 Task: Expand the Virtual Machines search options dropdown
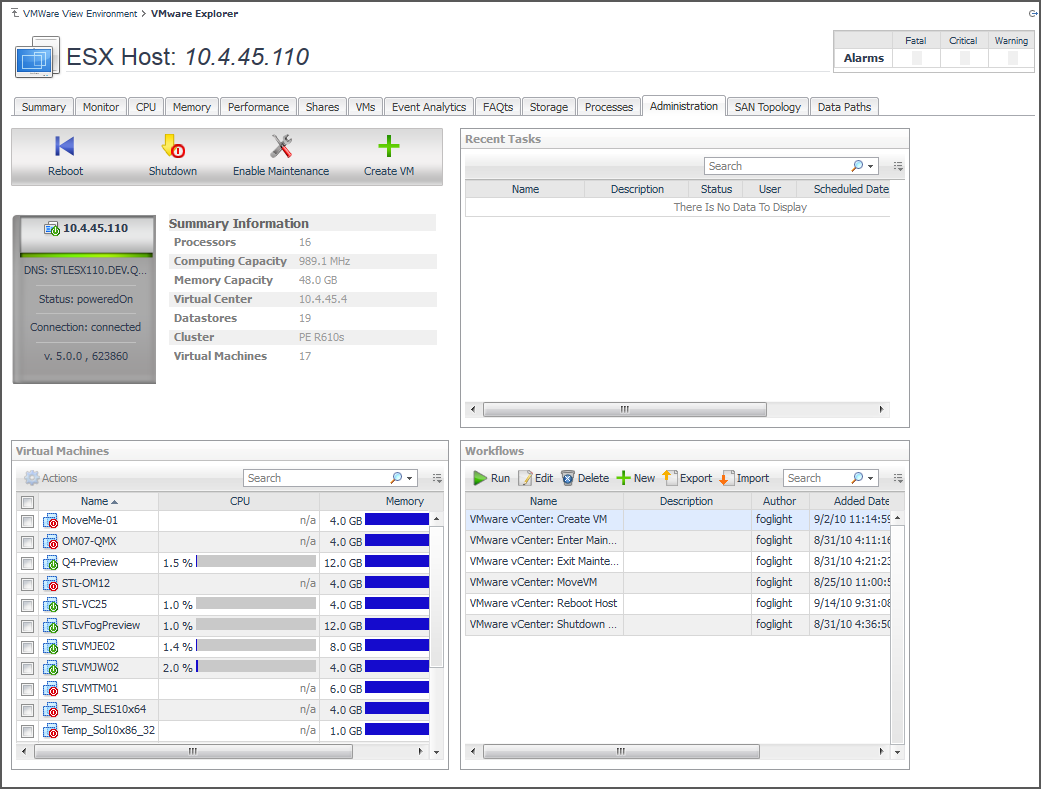410,479
